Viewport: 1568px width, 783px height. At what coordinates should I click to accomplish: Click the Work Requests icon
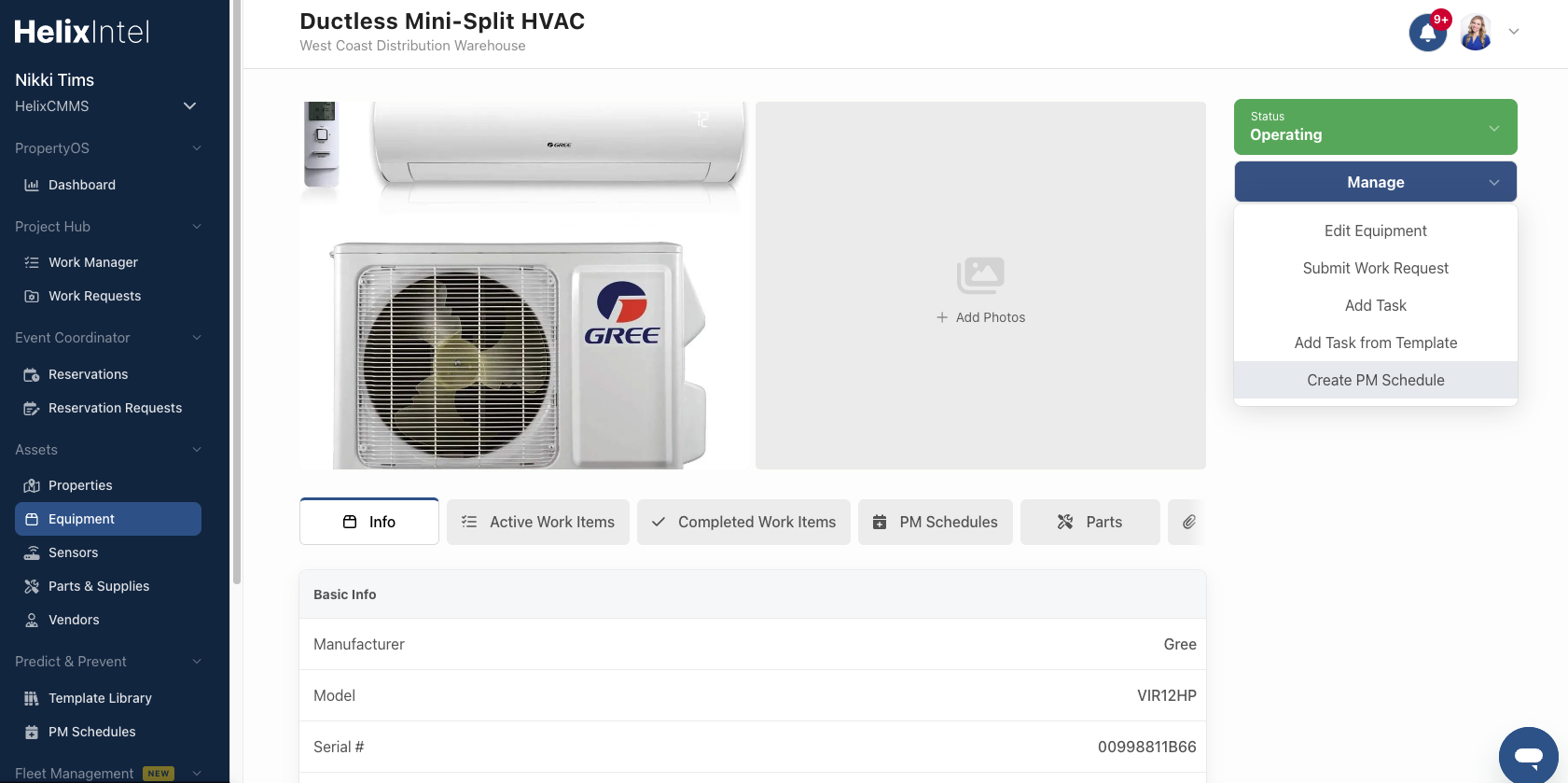[x=32, y=296]
